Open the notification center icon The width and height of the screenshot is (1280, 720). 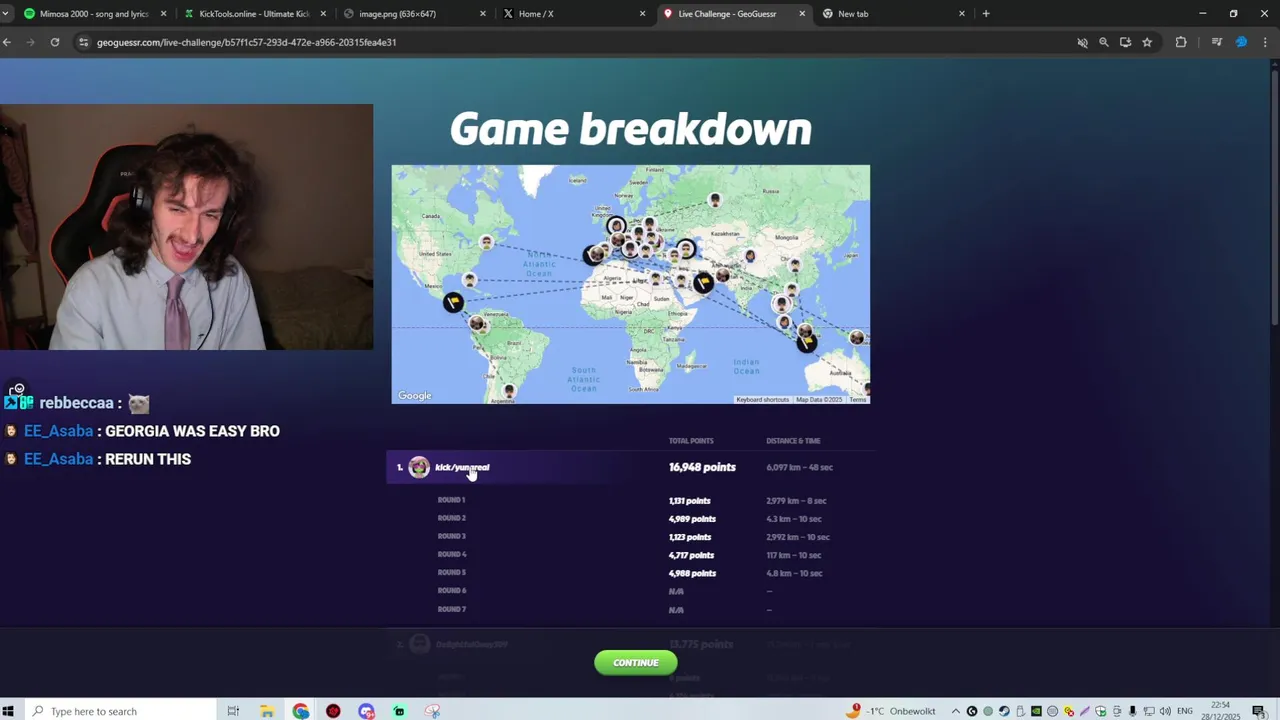click(1259, 711)
